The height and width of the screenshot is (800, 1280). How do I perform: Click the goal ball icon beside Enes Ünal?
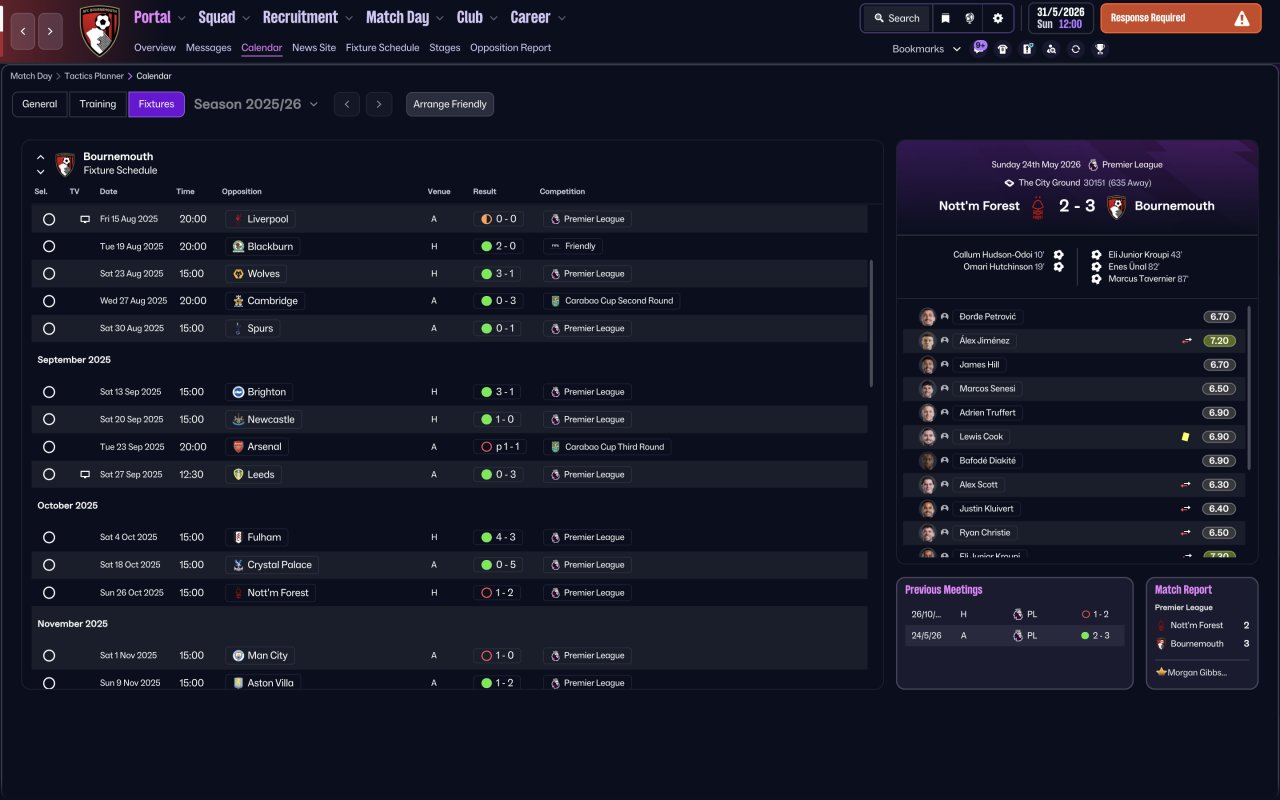(1097, 267)
